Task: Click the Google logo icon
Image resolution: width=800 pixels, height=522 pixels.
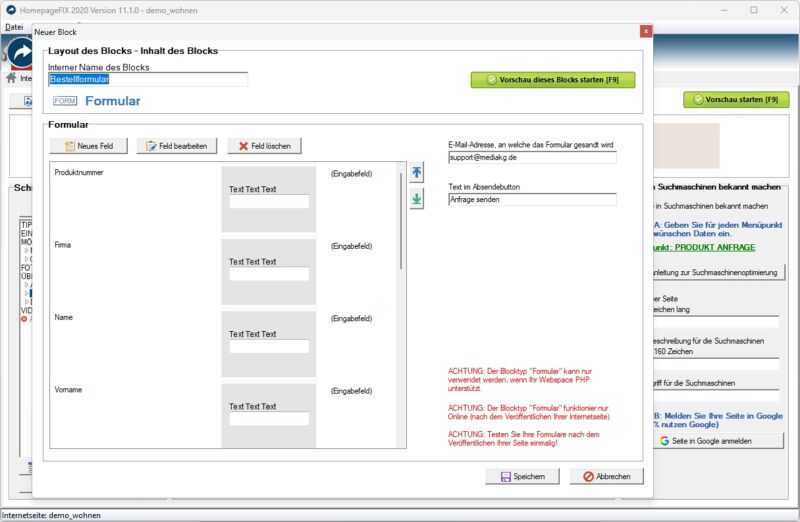Action: click(664, 441)
